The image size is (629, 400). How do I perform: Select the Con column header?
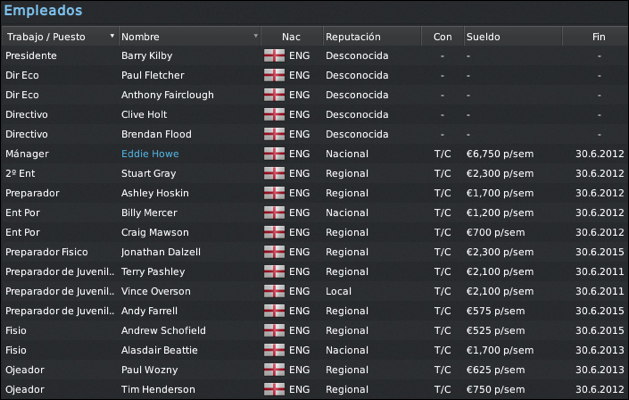(442, 37)
